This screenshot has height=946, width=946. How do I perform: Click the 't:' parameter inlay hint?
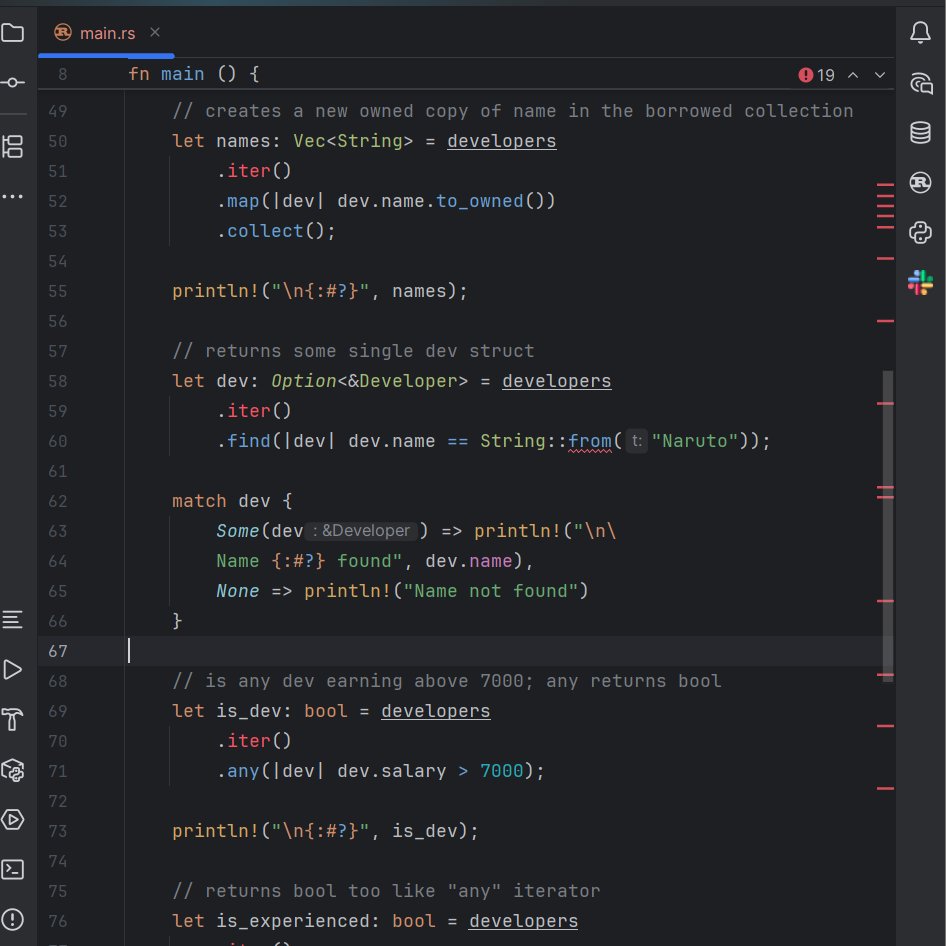636,441
